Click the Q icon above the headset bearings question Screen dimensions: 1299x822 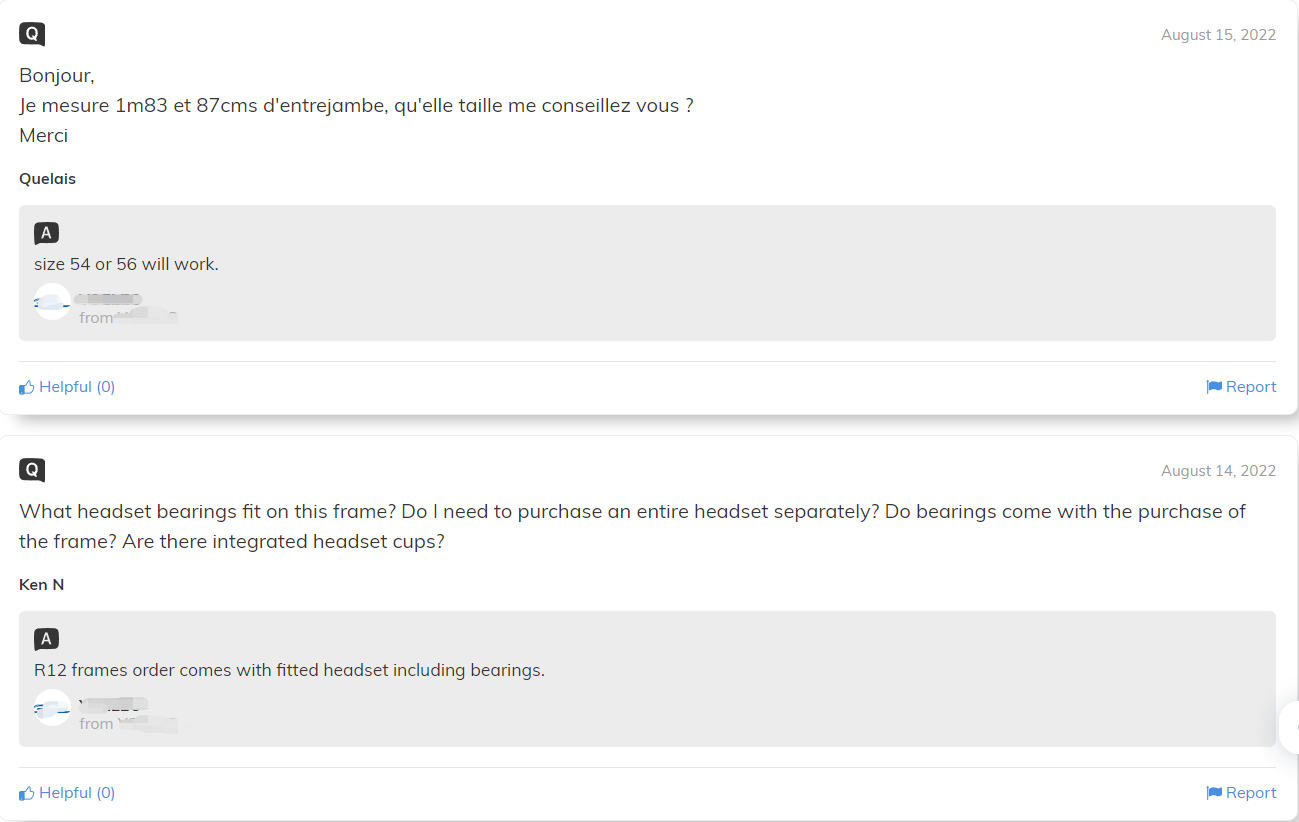tap(32, 470)
